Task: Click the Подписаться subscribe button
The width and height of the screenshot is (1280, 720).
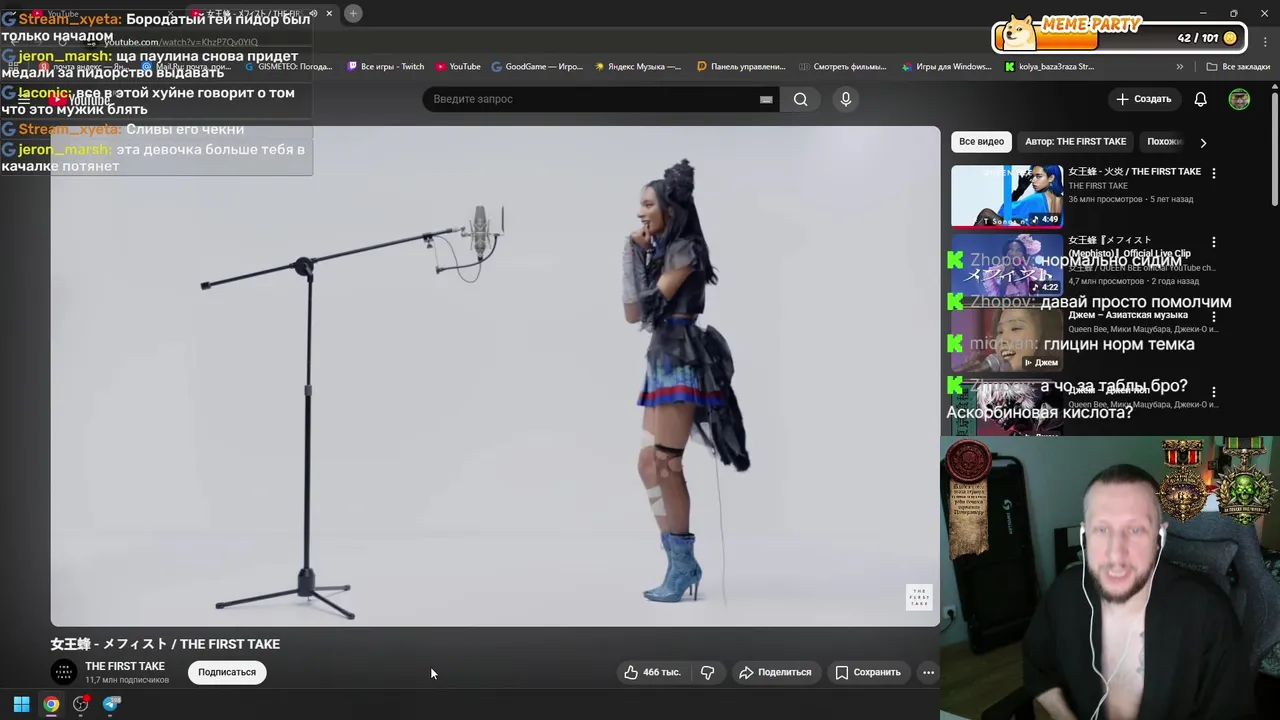Action: (227, 672)
